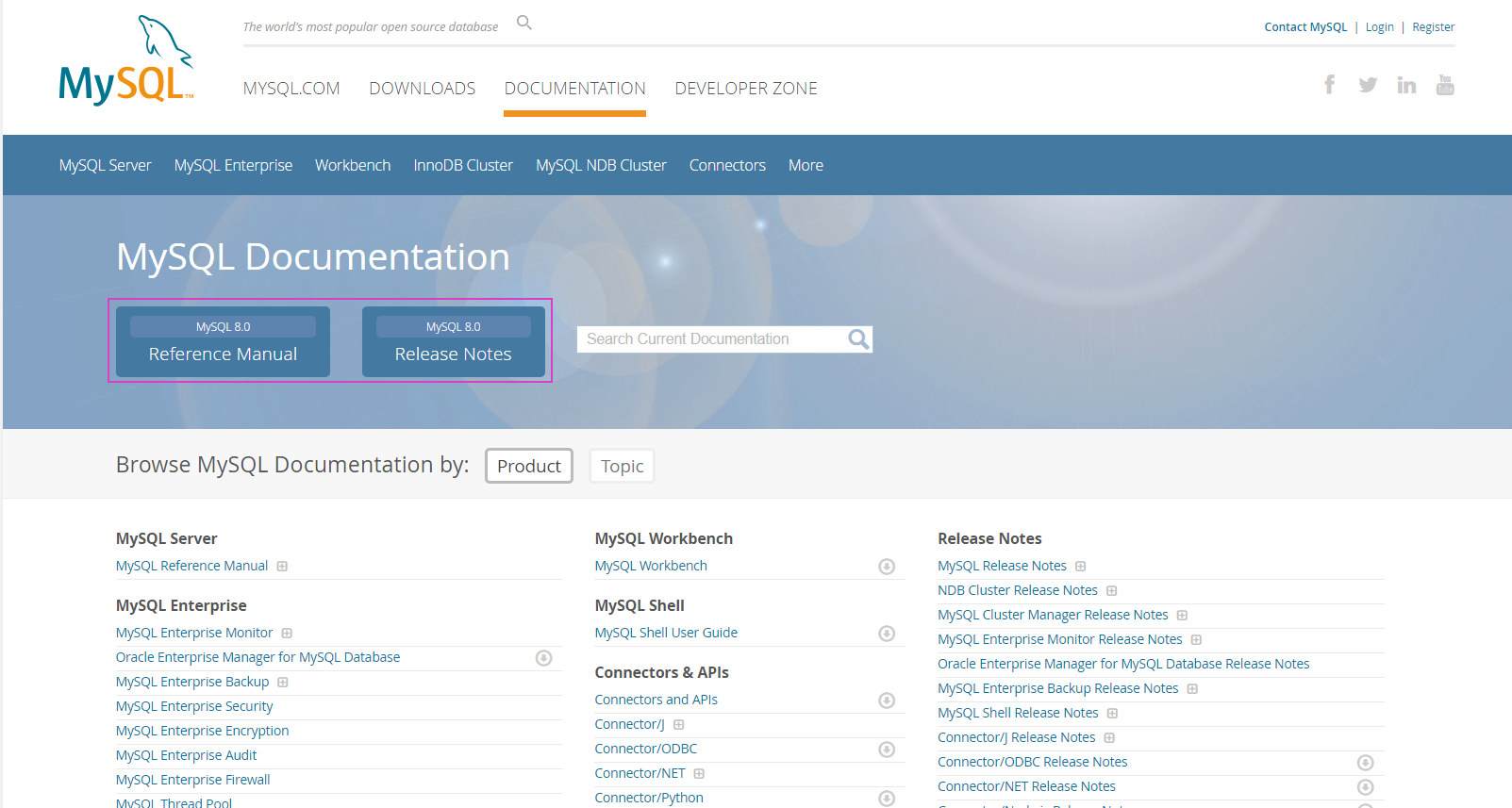This screenshot has height=808, width=1512.
Task: Open MySQL Enterprise Firewall link
Action: (x=192, y=780)
